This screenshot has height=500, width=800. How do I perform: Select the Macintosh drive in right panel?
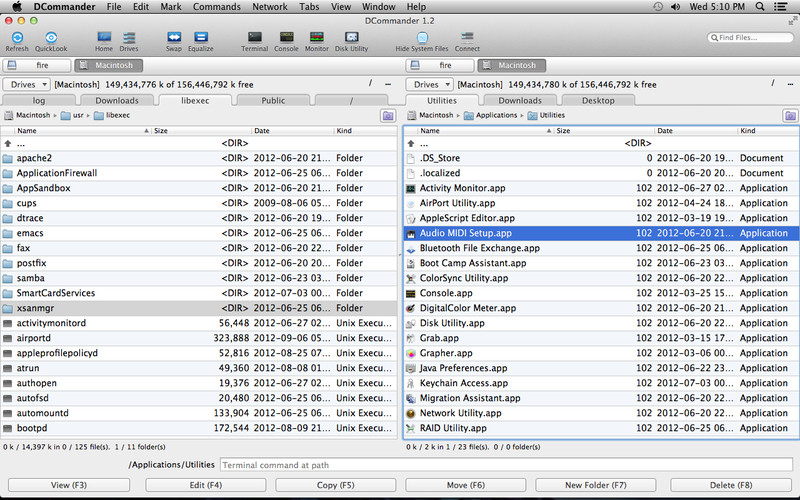click(x=511, y=65)
